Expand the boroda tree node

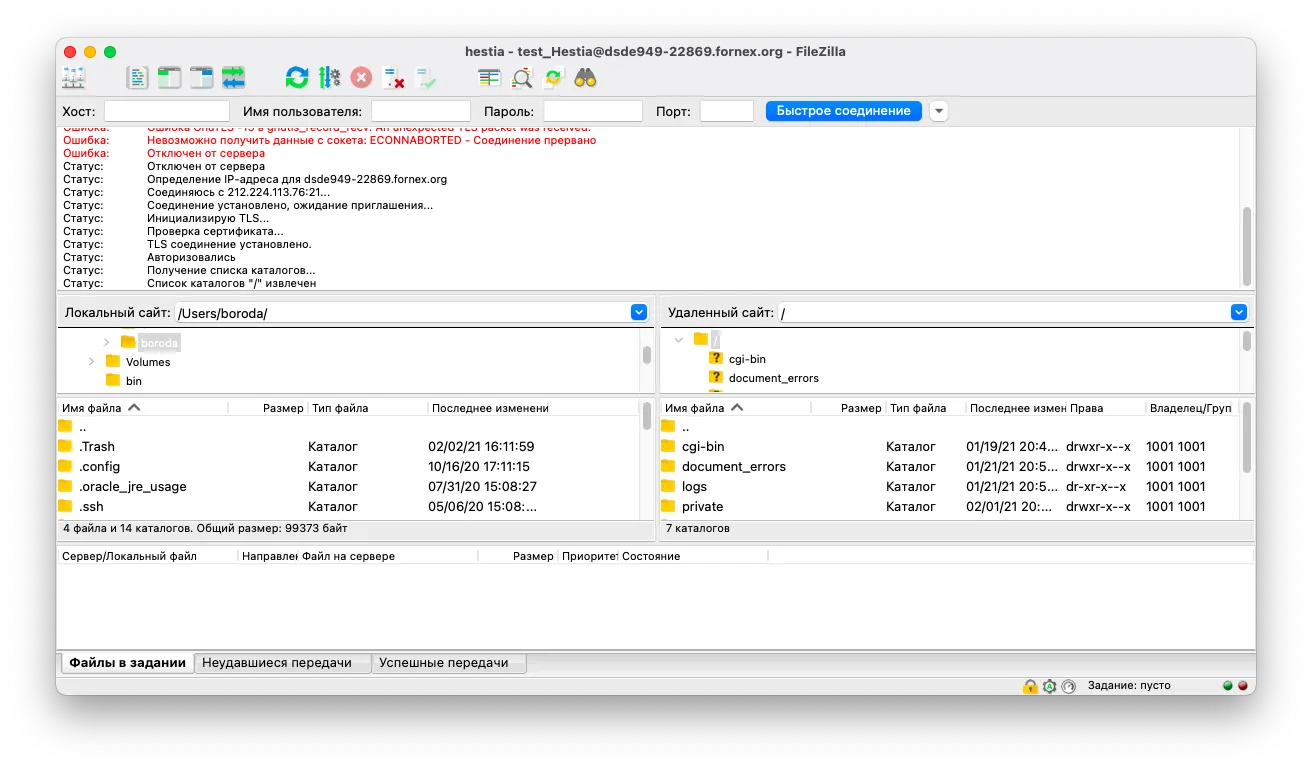[x=107, y=342]
